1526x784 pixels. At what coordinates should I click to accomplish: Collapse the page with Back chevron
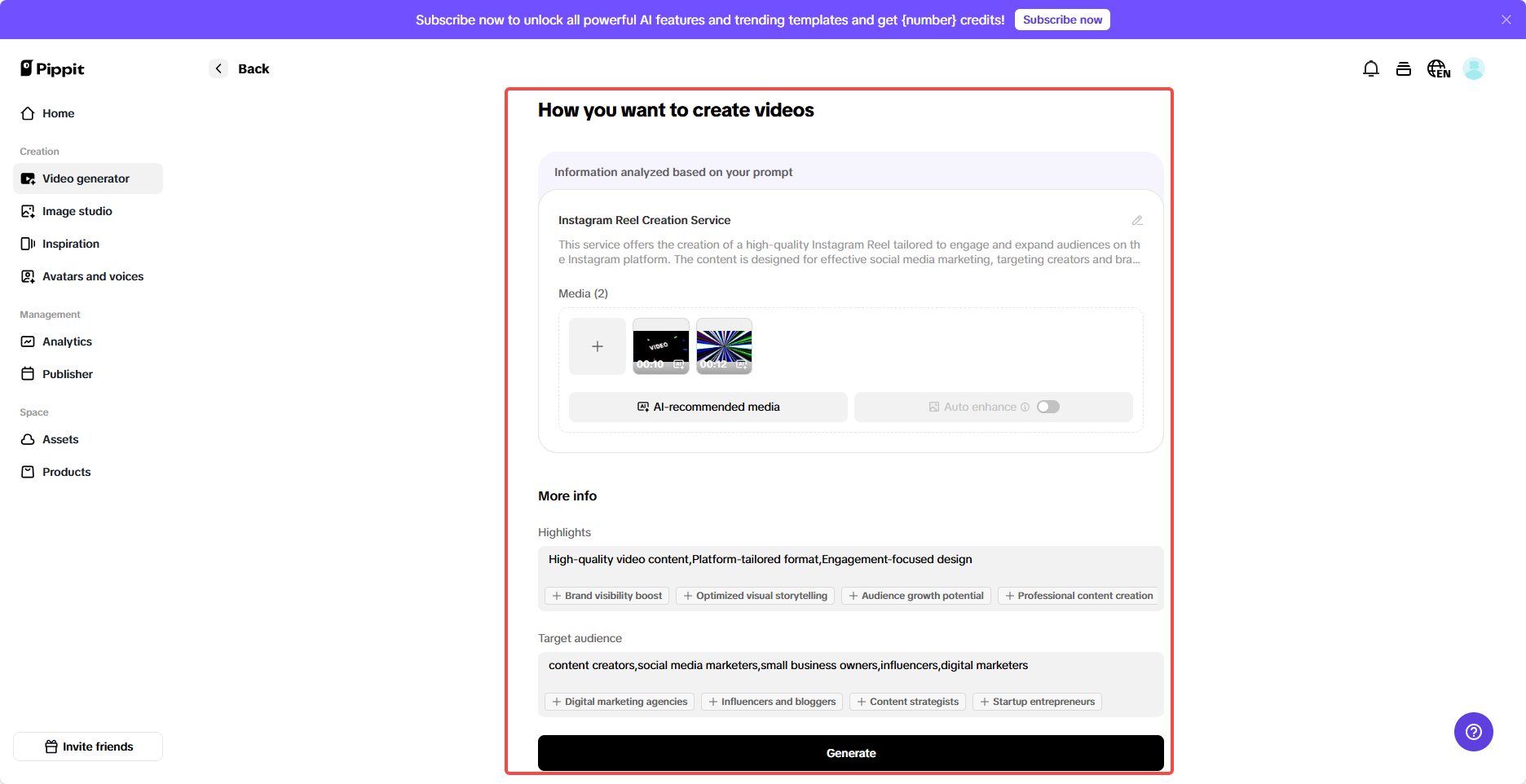218,68
